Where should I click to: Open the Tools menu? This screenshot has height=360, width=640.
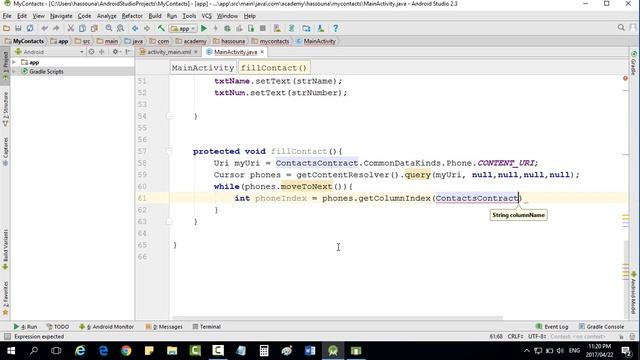point(189,16)
